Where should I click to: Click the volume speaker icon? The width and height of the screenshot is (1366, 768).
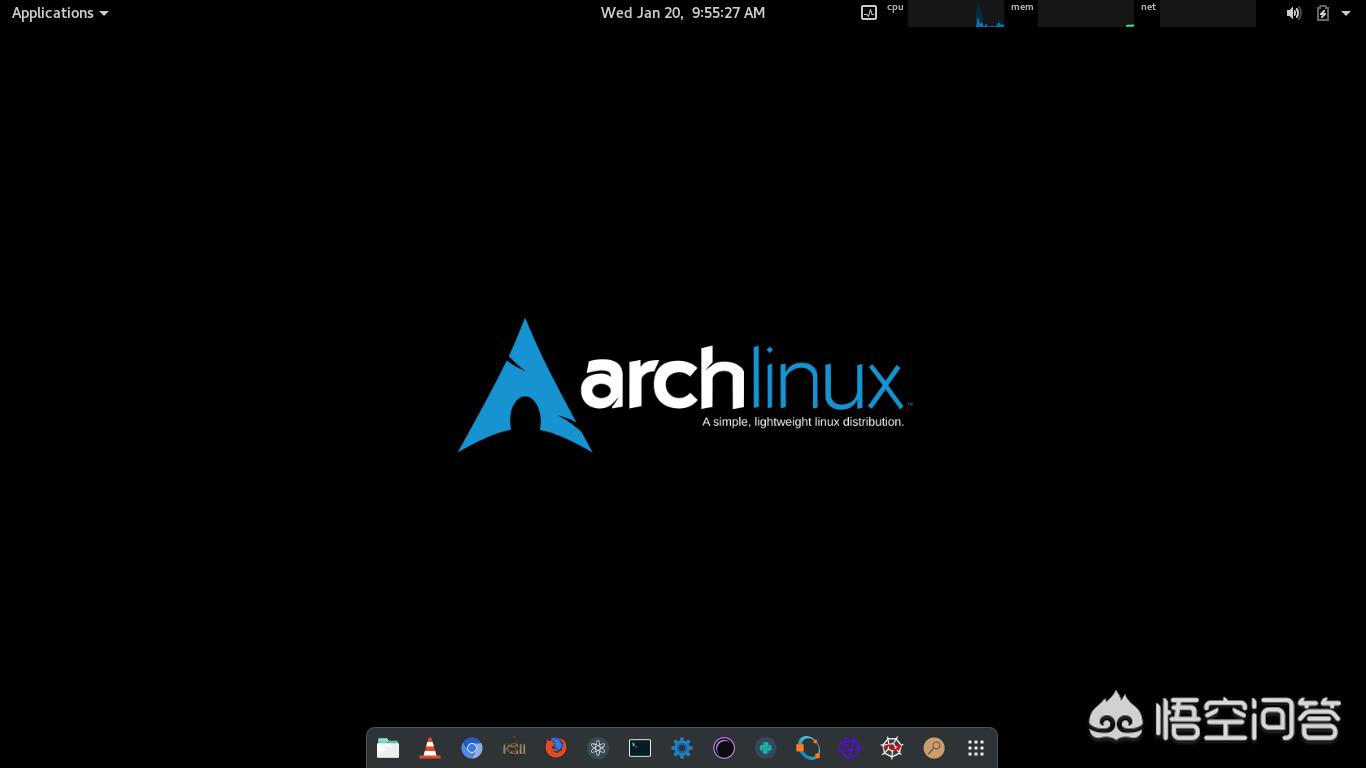pos(1293,13)
